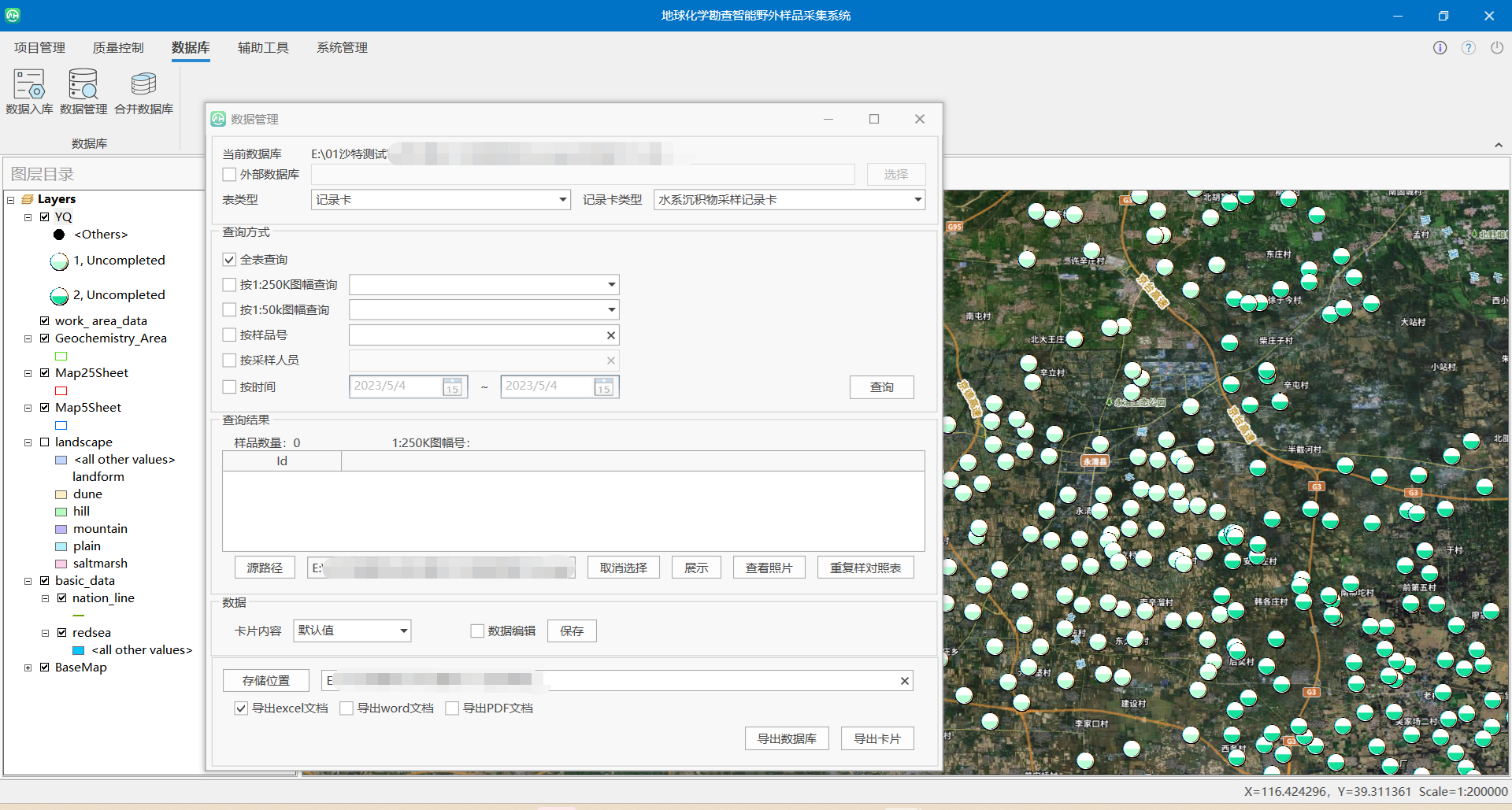Click the 查询 query button
Screen dimensions: 1512x810
(881, 387)
